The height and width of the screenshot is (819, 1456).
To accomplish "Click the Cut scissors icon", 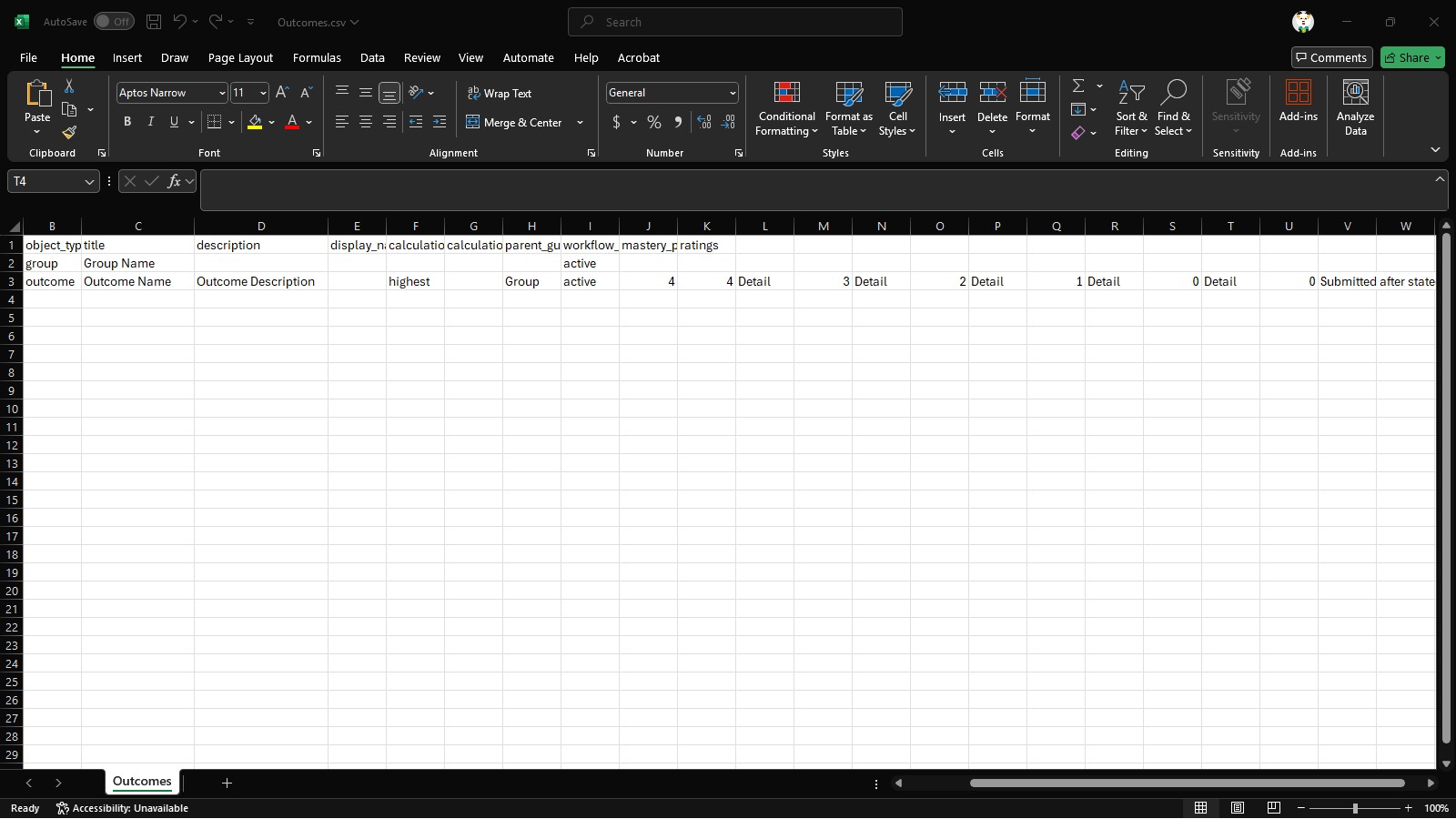I will pos(69,86).
